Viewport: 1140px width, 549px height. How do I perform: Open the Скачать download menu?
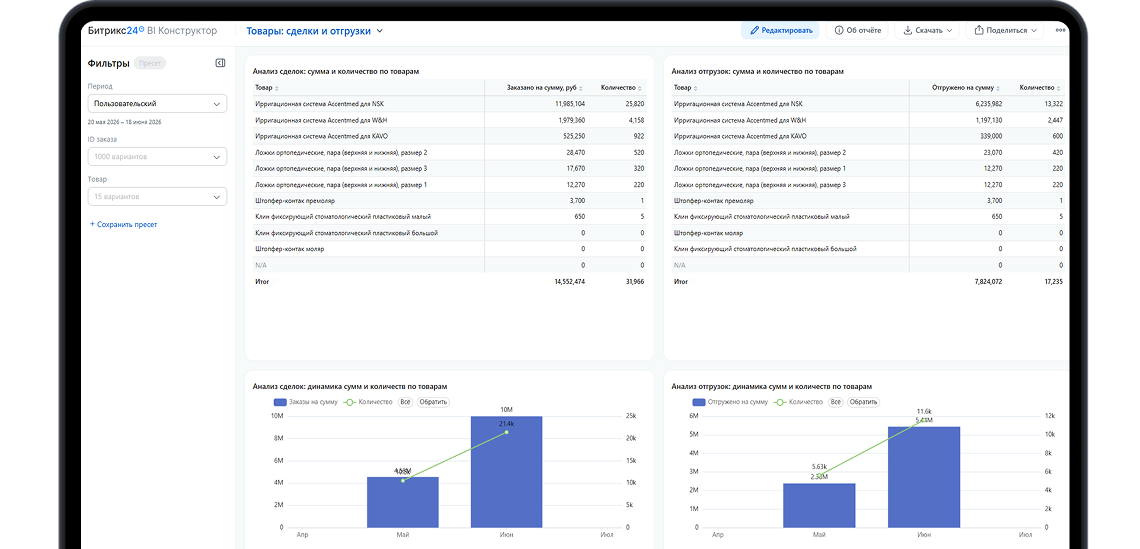tap(928, 31)
